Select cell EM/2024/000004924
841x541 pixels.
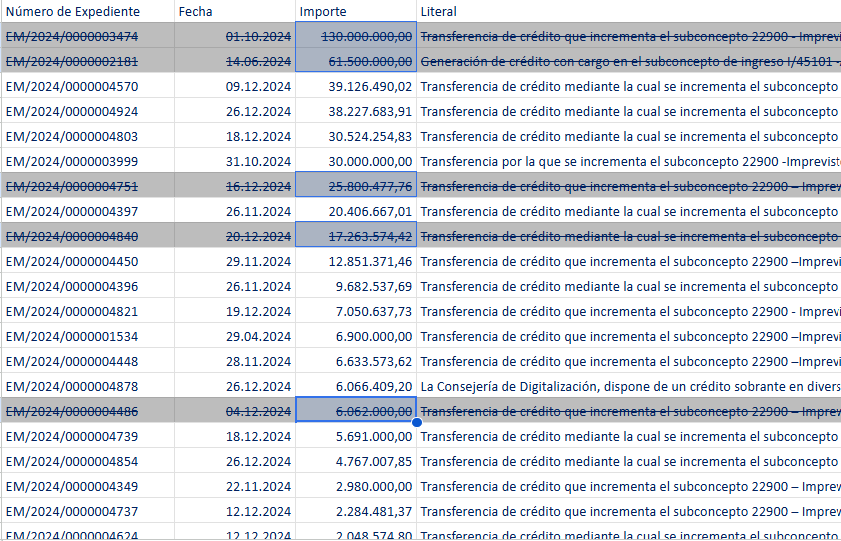coord(87,112)
